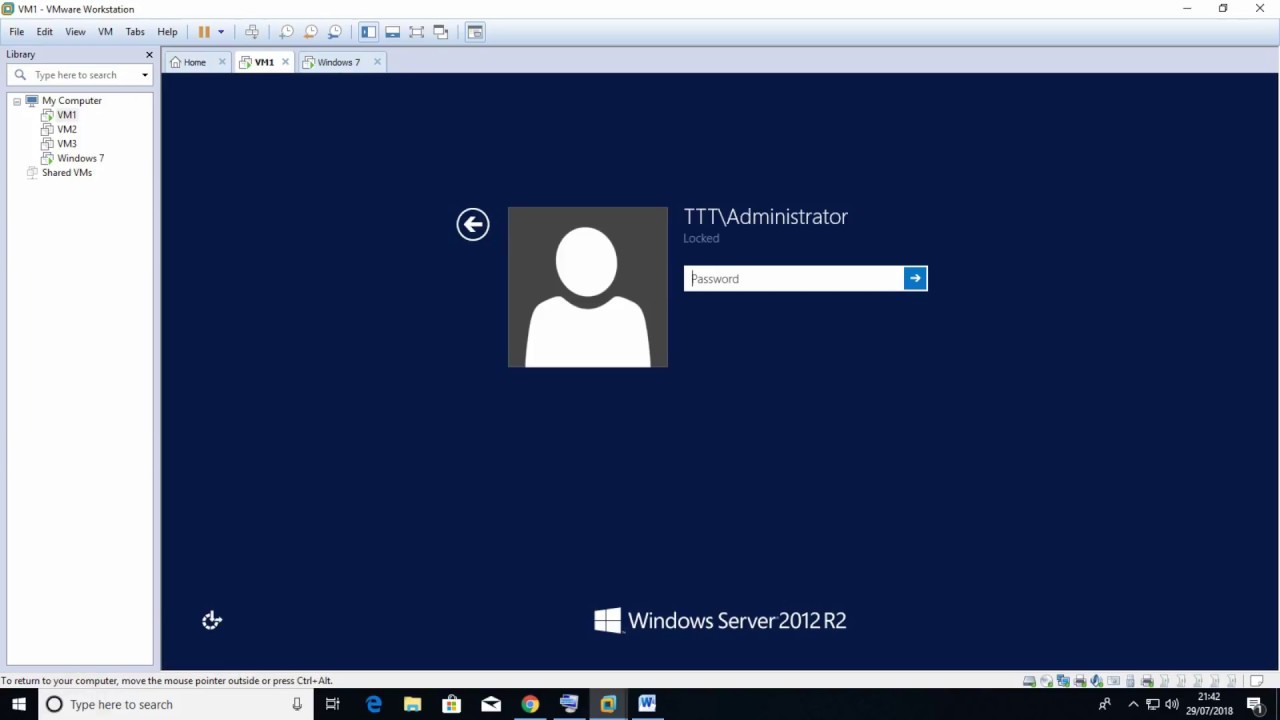Open File Explorer from the taskbar
Screen dimensions: 1280x720
(412, 704)
